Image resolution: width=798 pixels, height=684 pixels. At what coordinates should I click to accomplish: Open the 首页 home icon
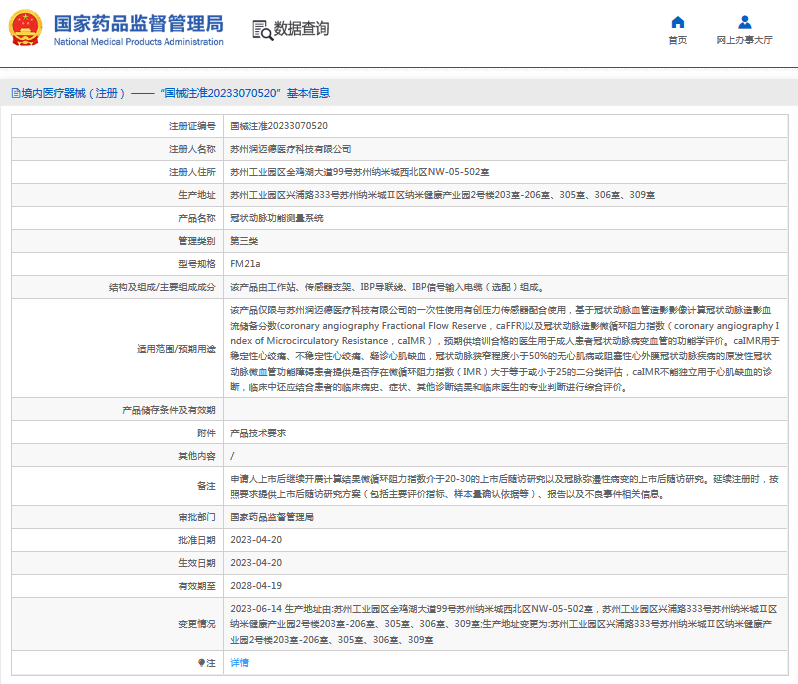(677, 22)
